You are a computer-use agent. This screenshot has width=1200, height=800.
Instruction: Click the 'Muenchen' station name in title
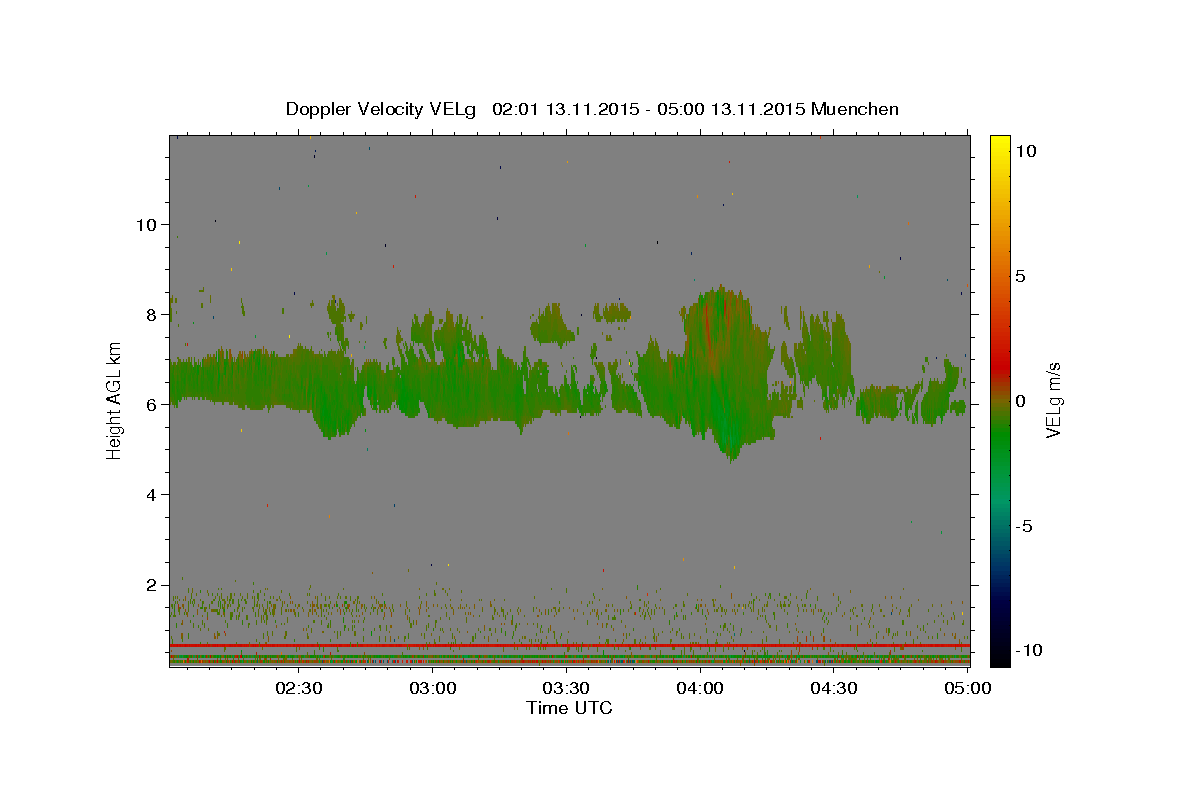pos(855,109)
